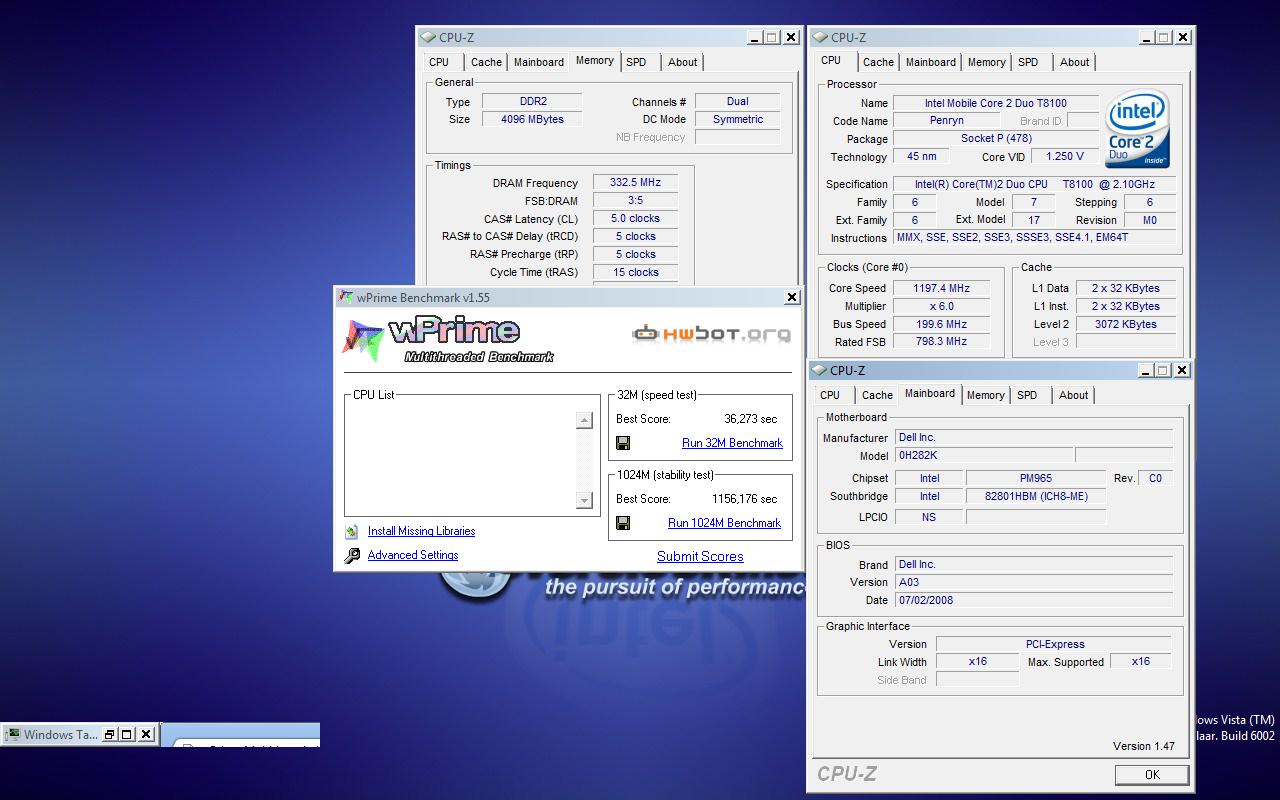The width and height of the screenshot is (1280, 800).
Task: Open the CPU tab in Memory CPU-Z window
Action: coord(439,62)
